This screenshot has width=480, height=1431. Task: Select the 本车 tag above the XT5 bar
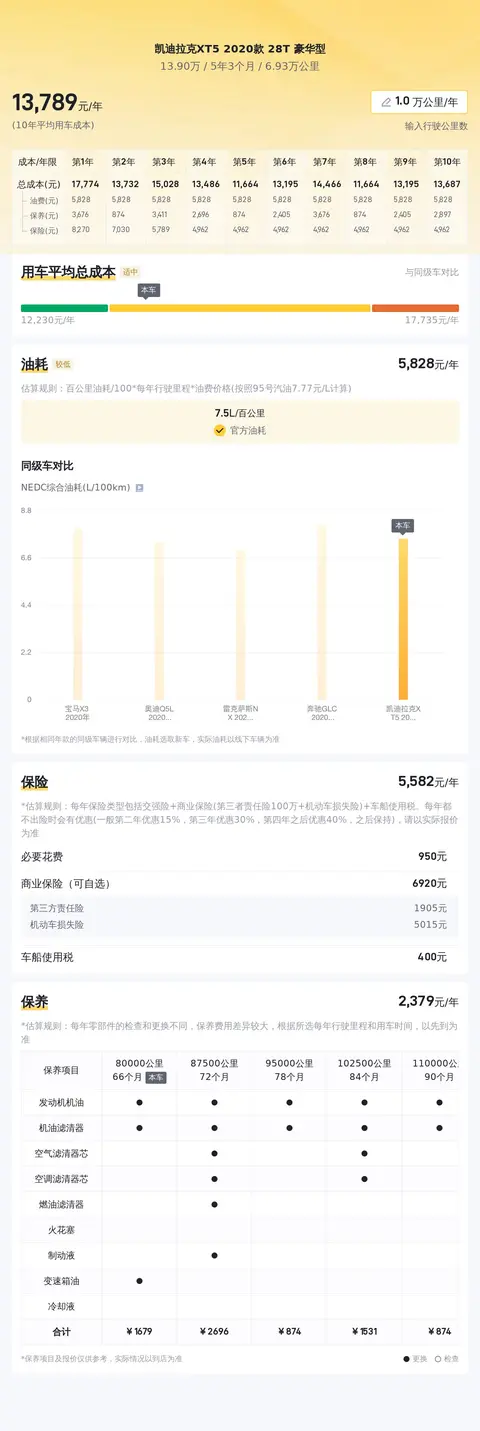click(x=403, y=525)
